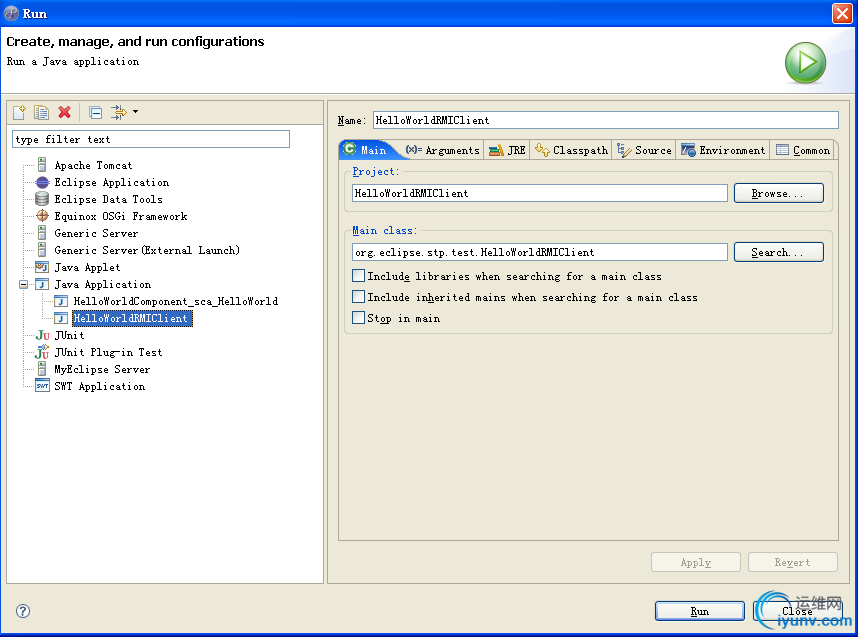Screen dimensions: 858x637
Task: Click the Name input field
Action: pos(605,120)
